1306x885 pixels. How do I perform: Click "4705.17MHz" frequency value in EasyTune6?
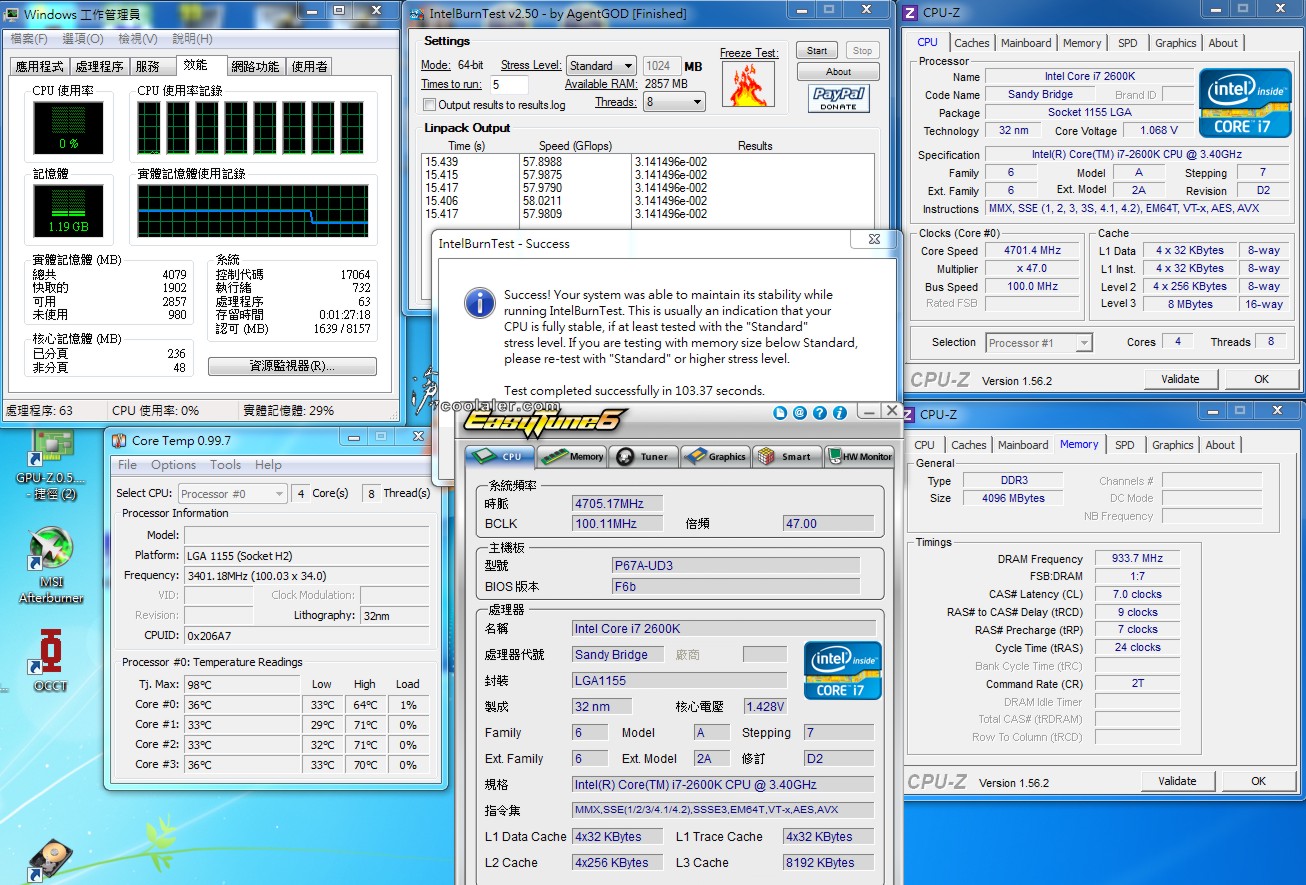[617, 503]
